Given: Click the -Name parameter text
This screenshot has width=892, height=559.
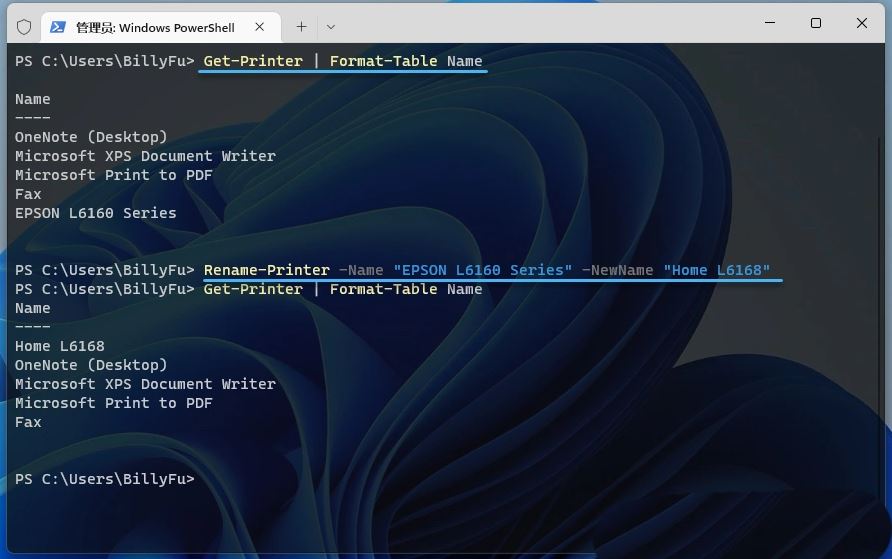Looking at the screenshot, I should coord(361,270).
